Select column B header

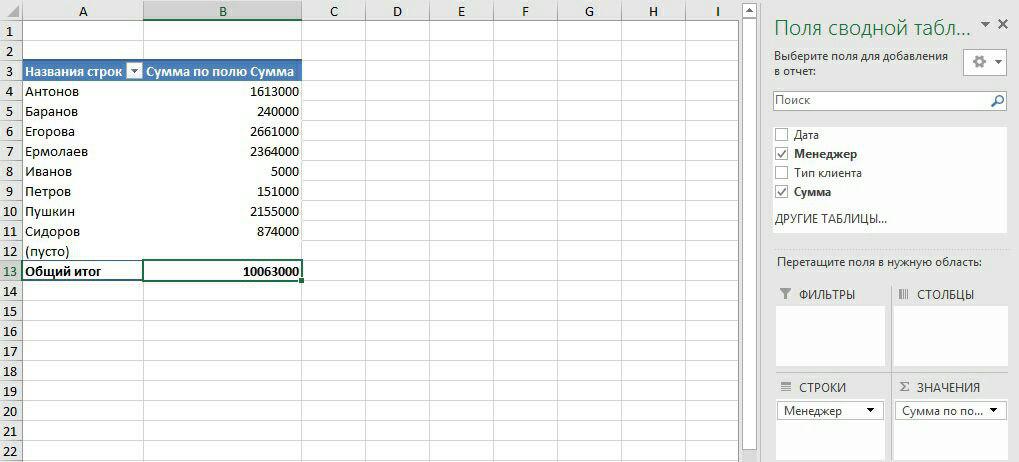222,10
